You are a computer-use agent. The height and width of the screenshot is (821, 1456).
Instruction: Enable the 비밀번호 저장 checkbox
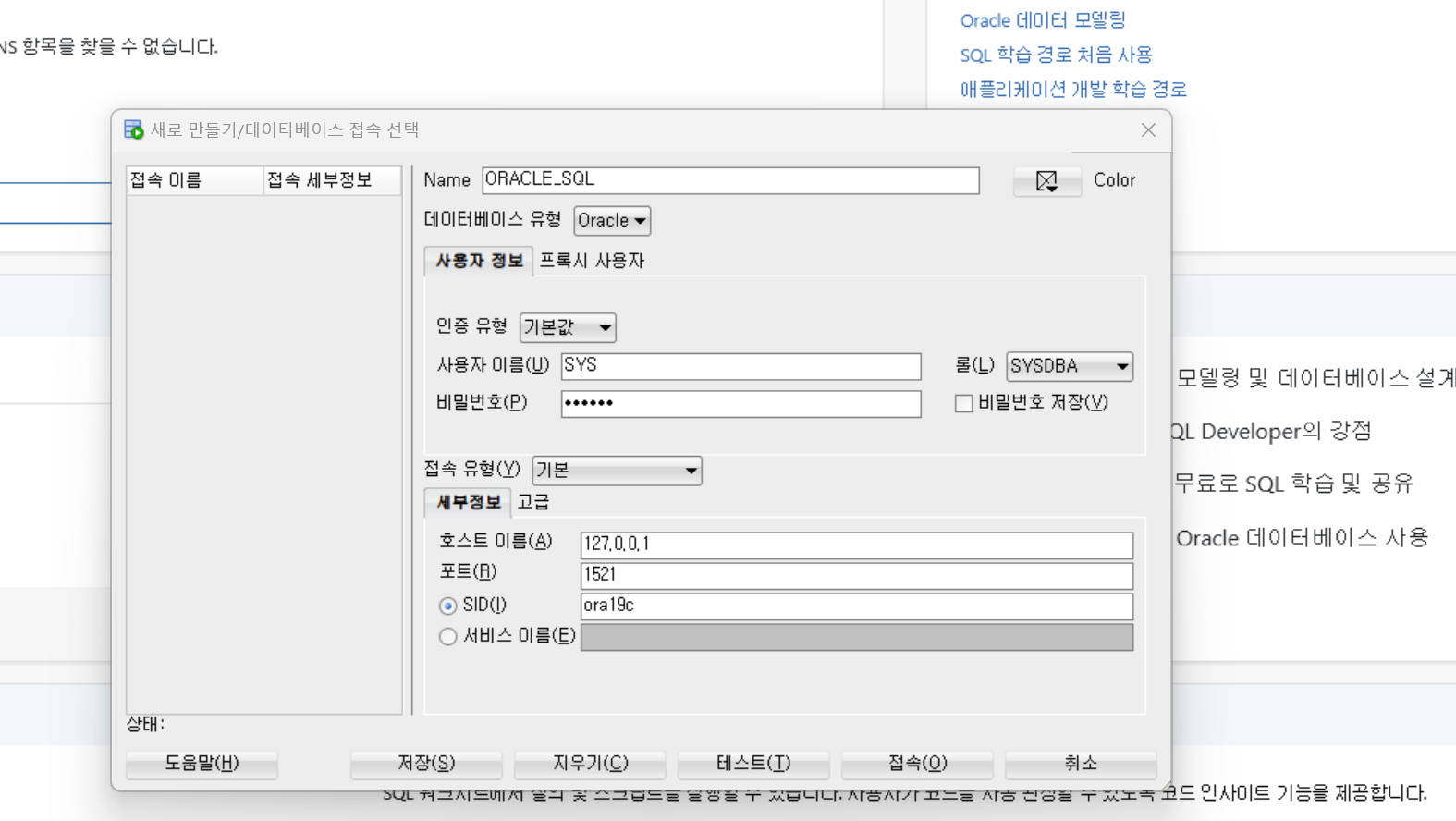tap(964, 403)
